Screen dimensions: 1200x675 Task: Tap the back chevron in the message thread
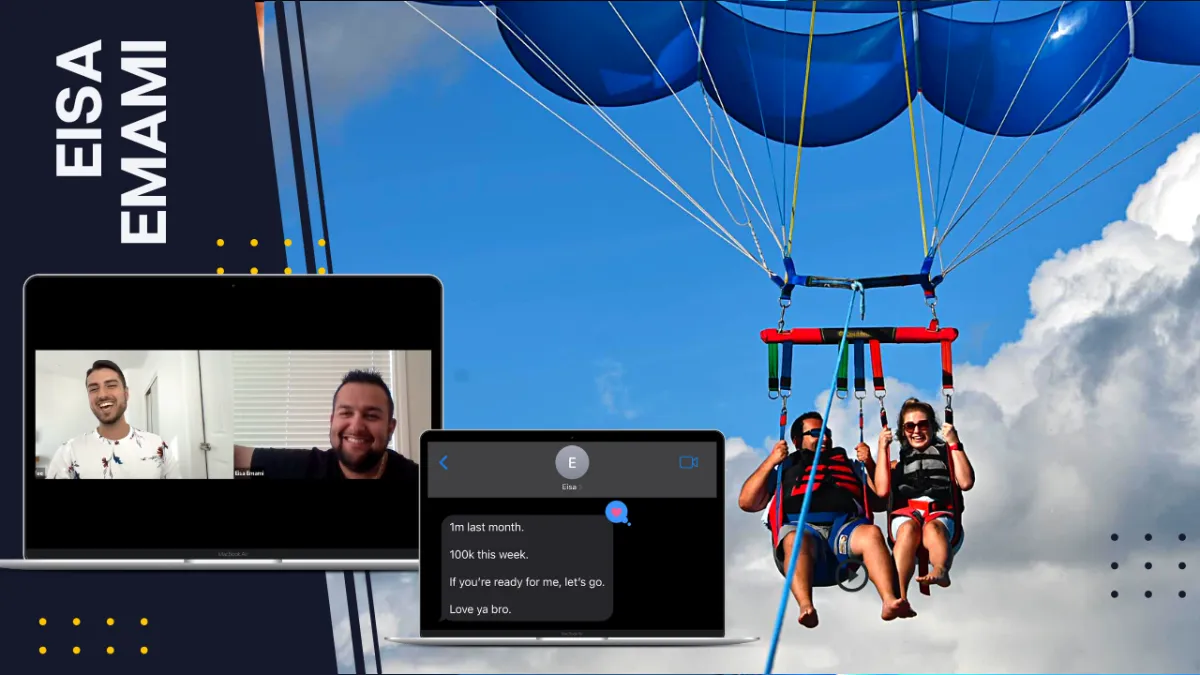[443, 462]
